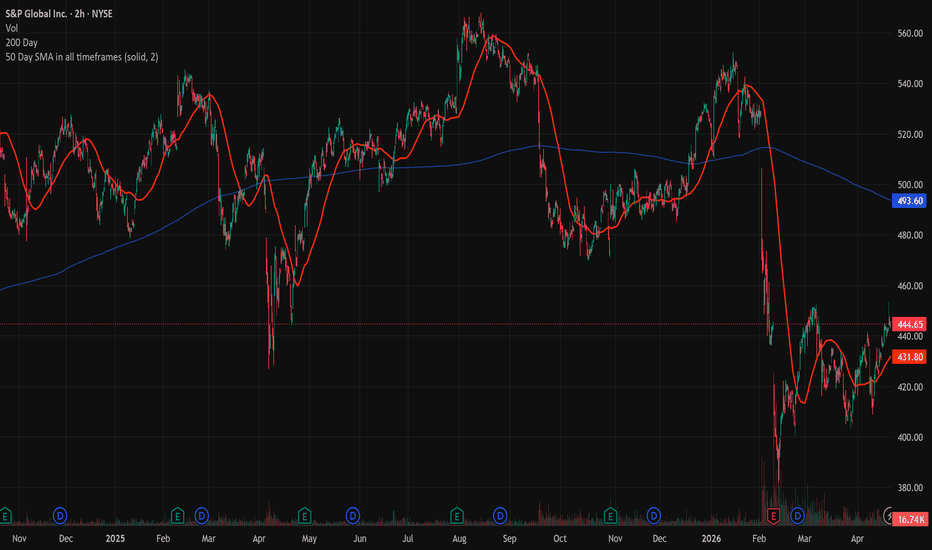Click the dividend marker near Mar 2025
932x550 pixels.
click(x=201, y=515)
